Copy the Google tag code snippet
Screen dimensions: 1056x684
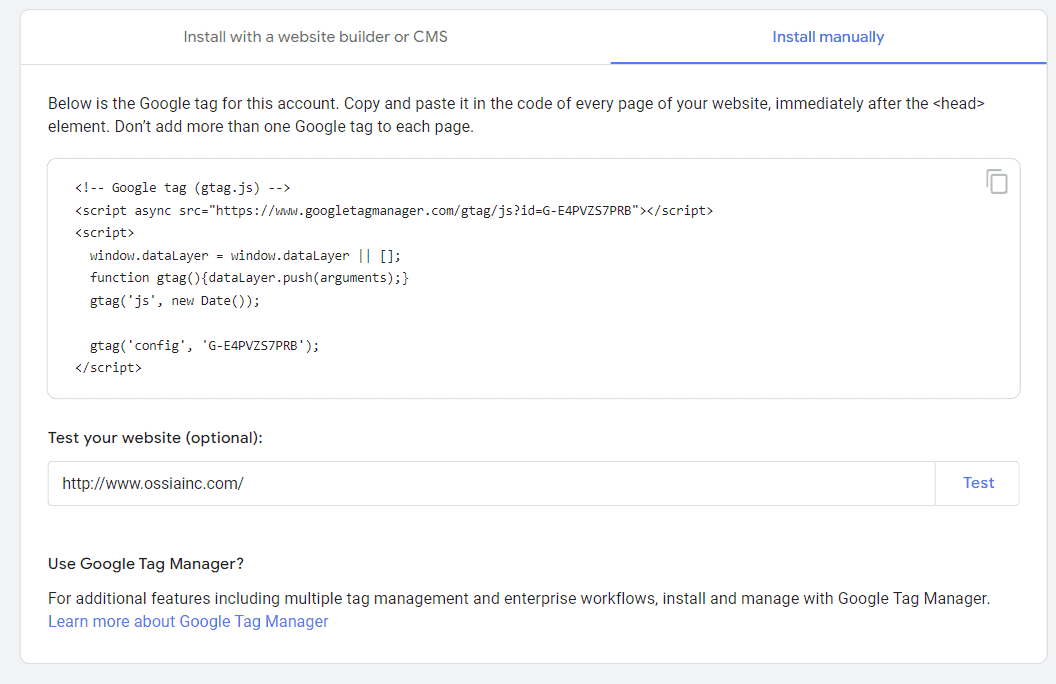point(997,182)
